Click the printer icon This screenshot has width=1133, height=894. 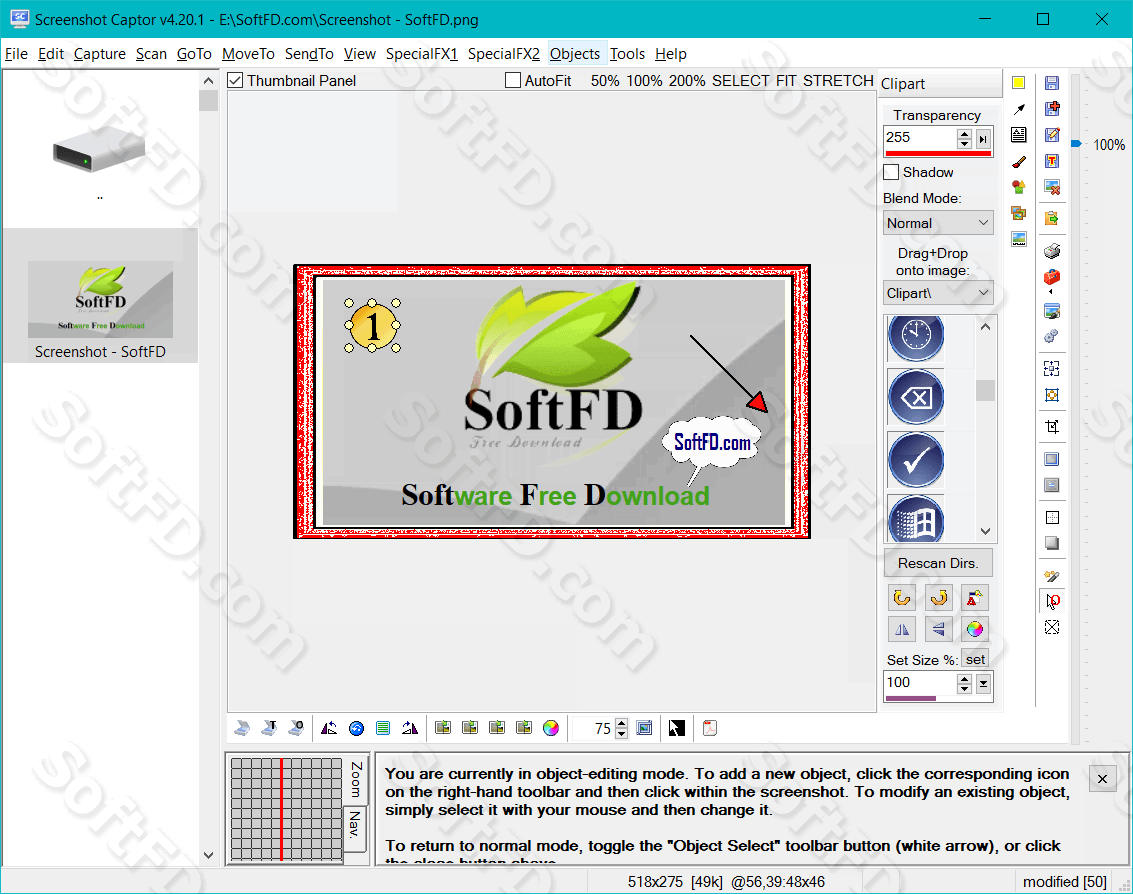click(1052, 251)
